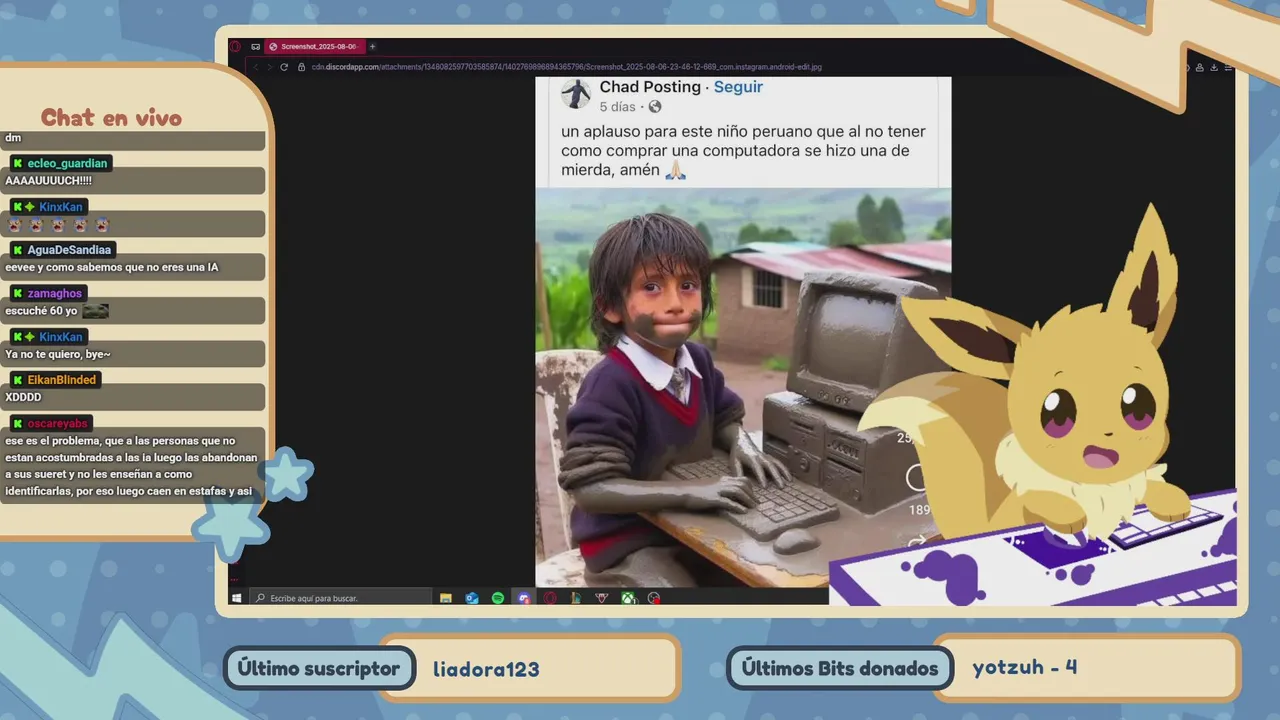Click username EikanBlinded in chat
Image resolution: width=1280 pixels, height=720 pixels.
62,380
